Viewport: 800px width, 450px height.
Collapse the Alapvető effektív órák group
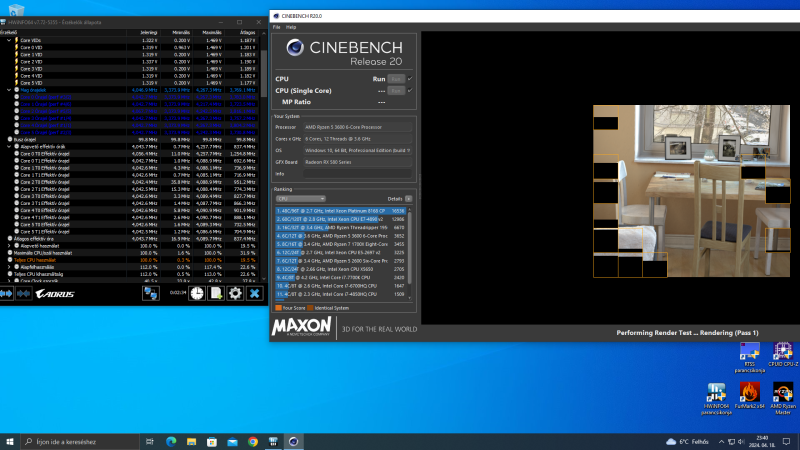click(9, 146)
